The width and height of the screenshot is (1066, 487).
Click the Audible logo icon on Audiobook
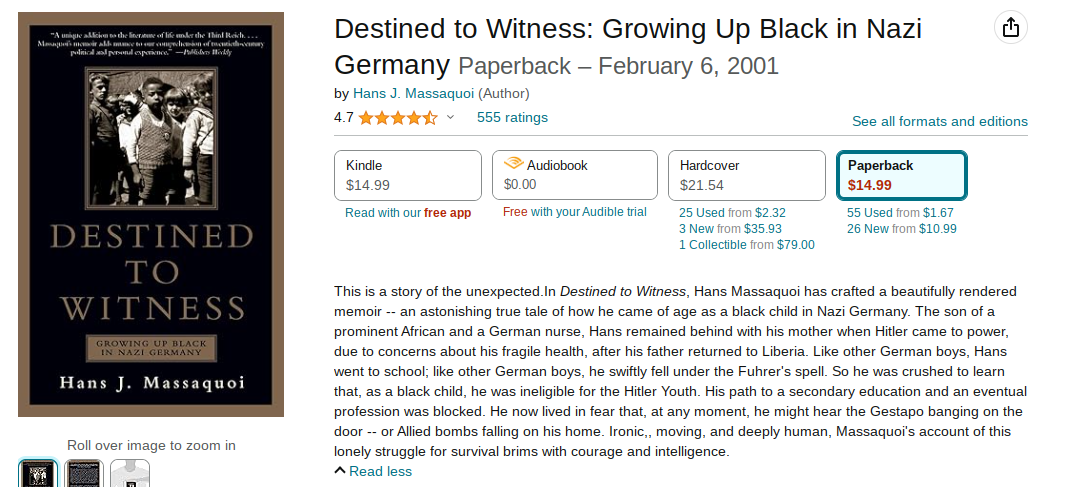pos(513,164)
